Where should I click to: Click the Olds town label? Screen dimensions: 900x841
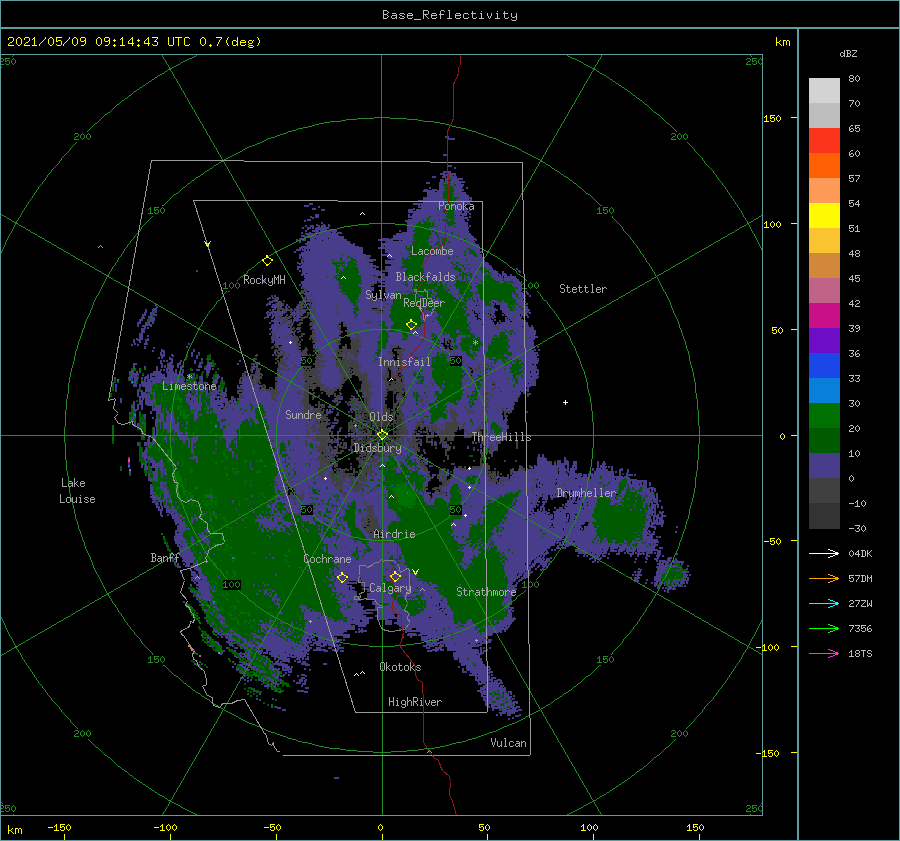point(381,417)
